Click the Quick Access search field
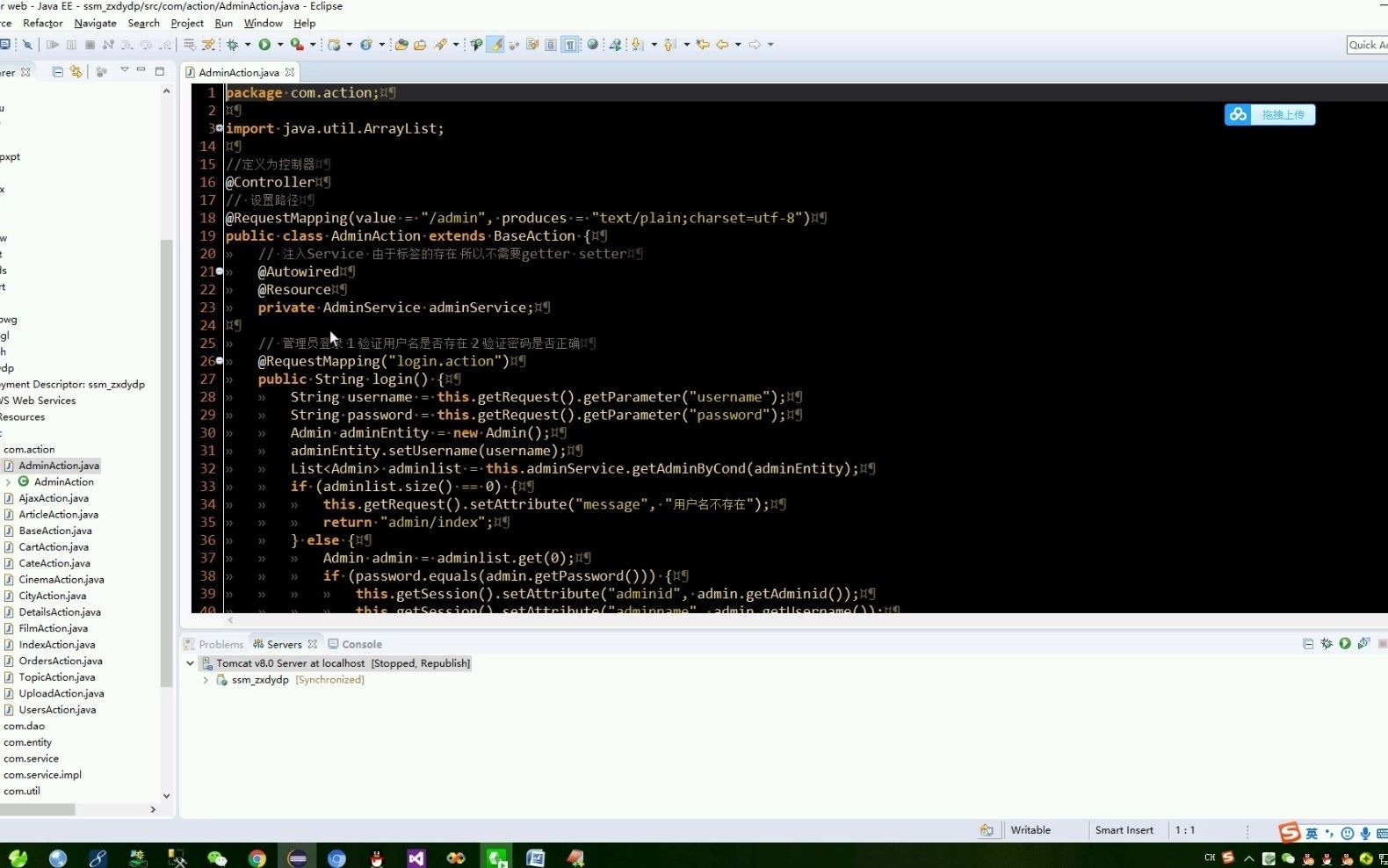 (x=1368, y=45)
